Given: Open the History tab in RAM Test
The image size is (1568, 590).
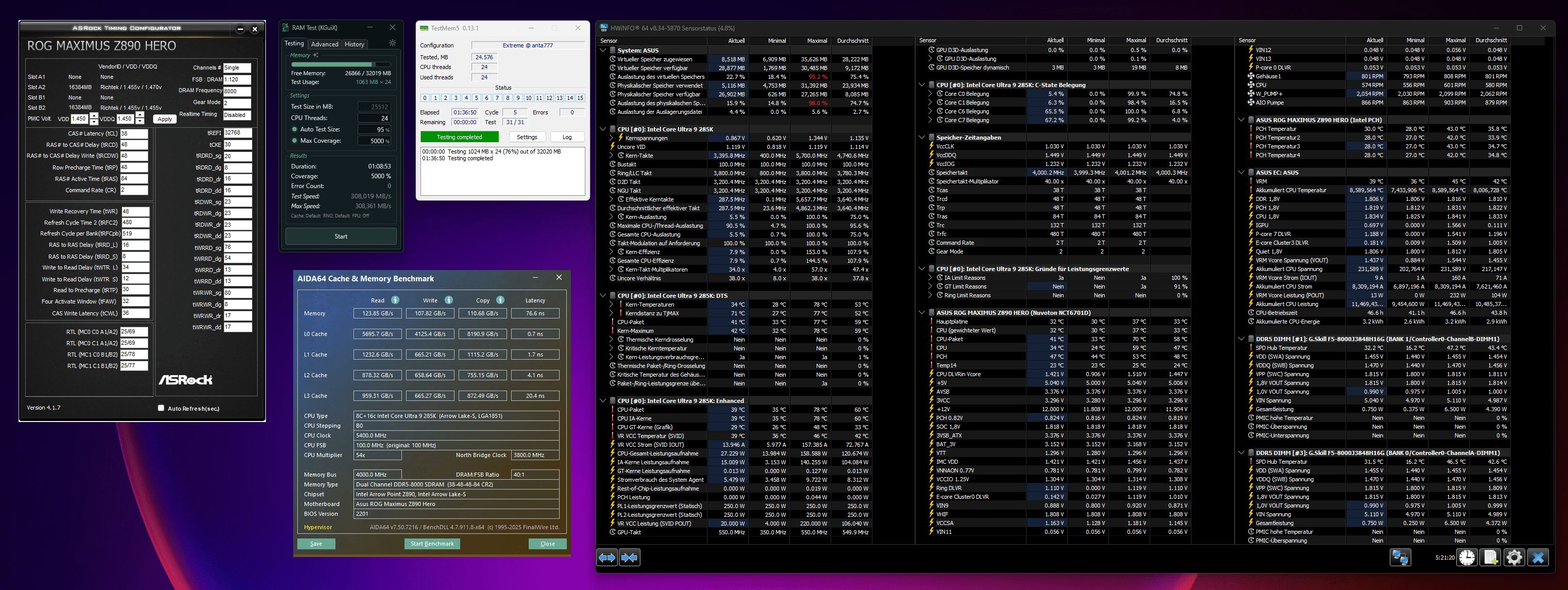Looking at the screenshot, I should [x=355, y=44].
